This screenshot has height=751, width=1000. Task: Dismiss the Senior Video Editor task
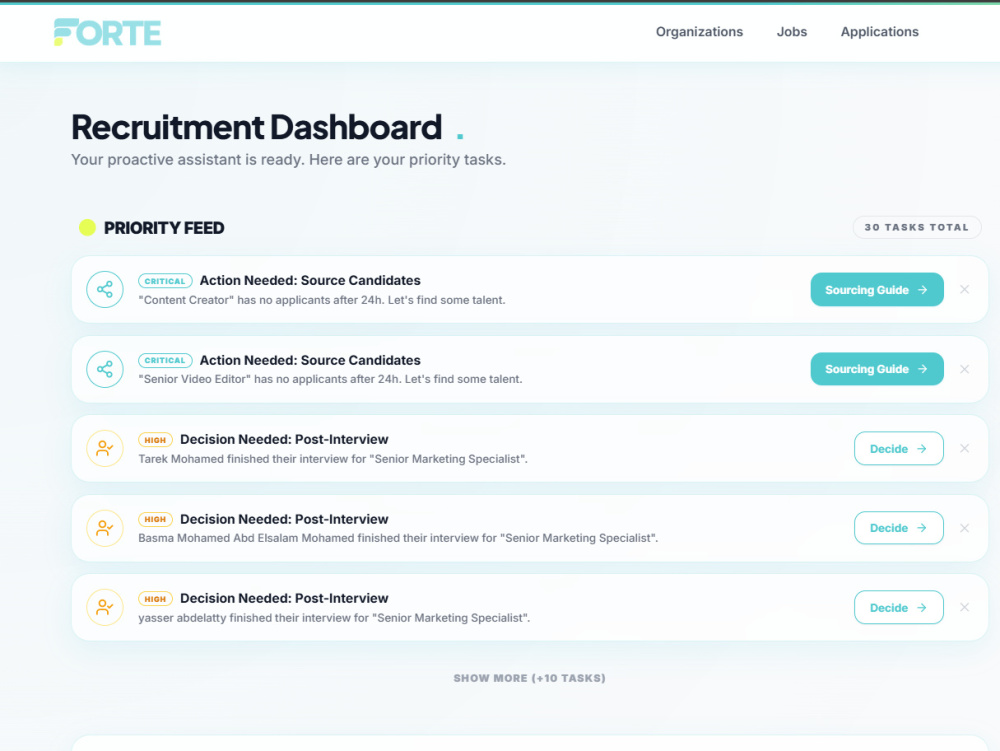point(965,369)
